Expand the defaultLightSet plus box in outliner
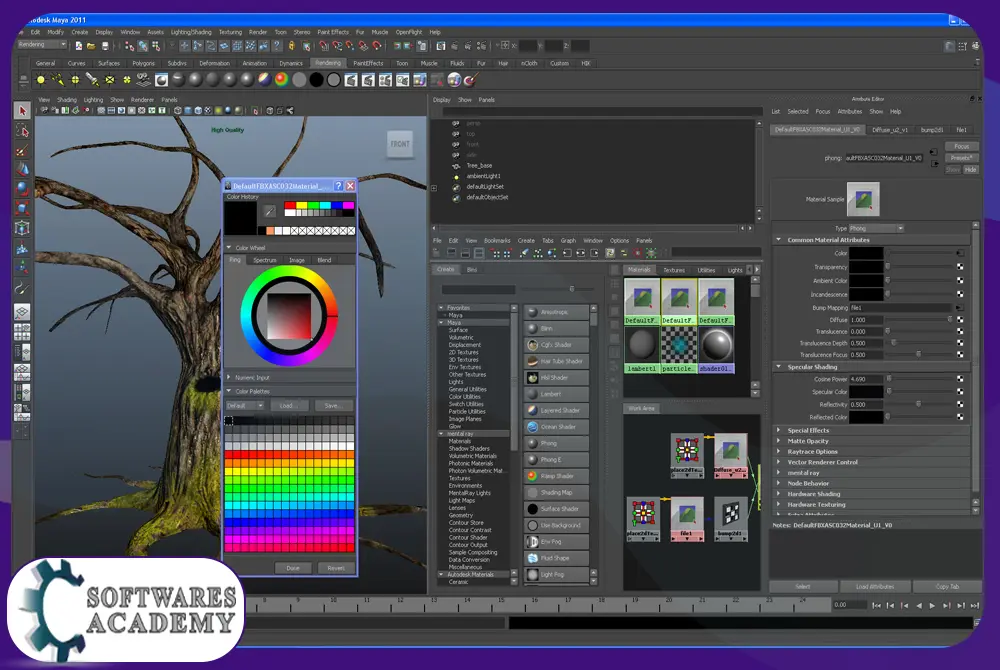1000x670 pixels. [x=434, y=188]
